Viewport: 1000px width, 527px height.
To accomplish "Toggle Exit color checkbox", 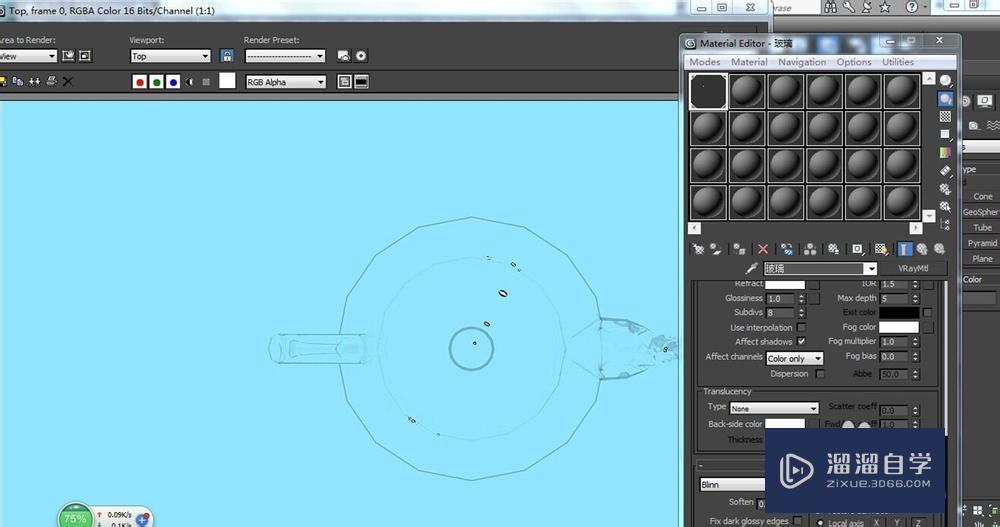I will coord(927,313).
